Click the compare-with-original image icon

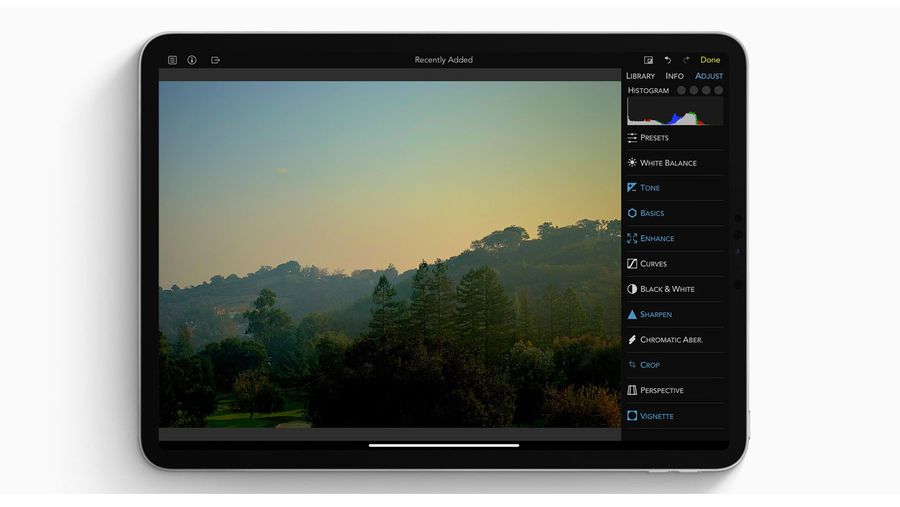click(648, 60)
